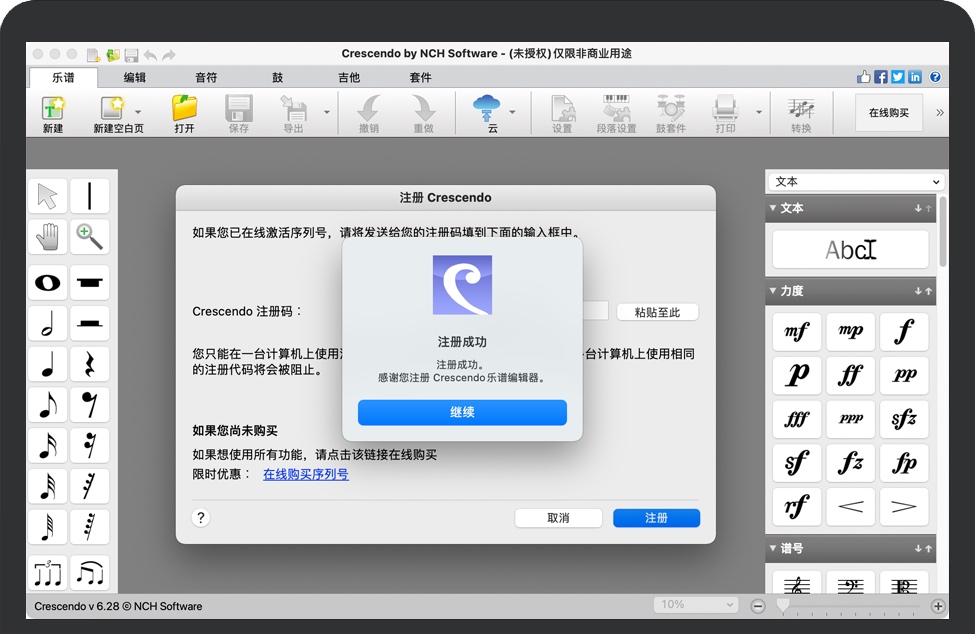This screenshot has width=975, height=634.
Task: Insert the crescendo hairpin symbol
Action: (x=850, y=506)
